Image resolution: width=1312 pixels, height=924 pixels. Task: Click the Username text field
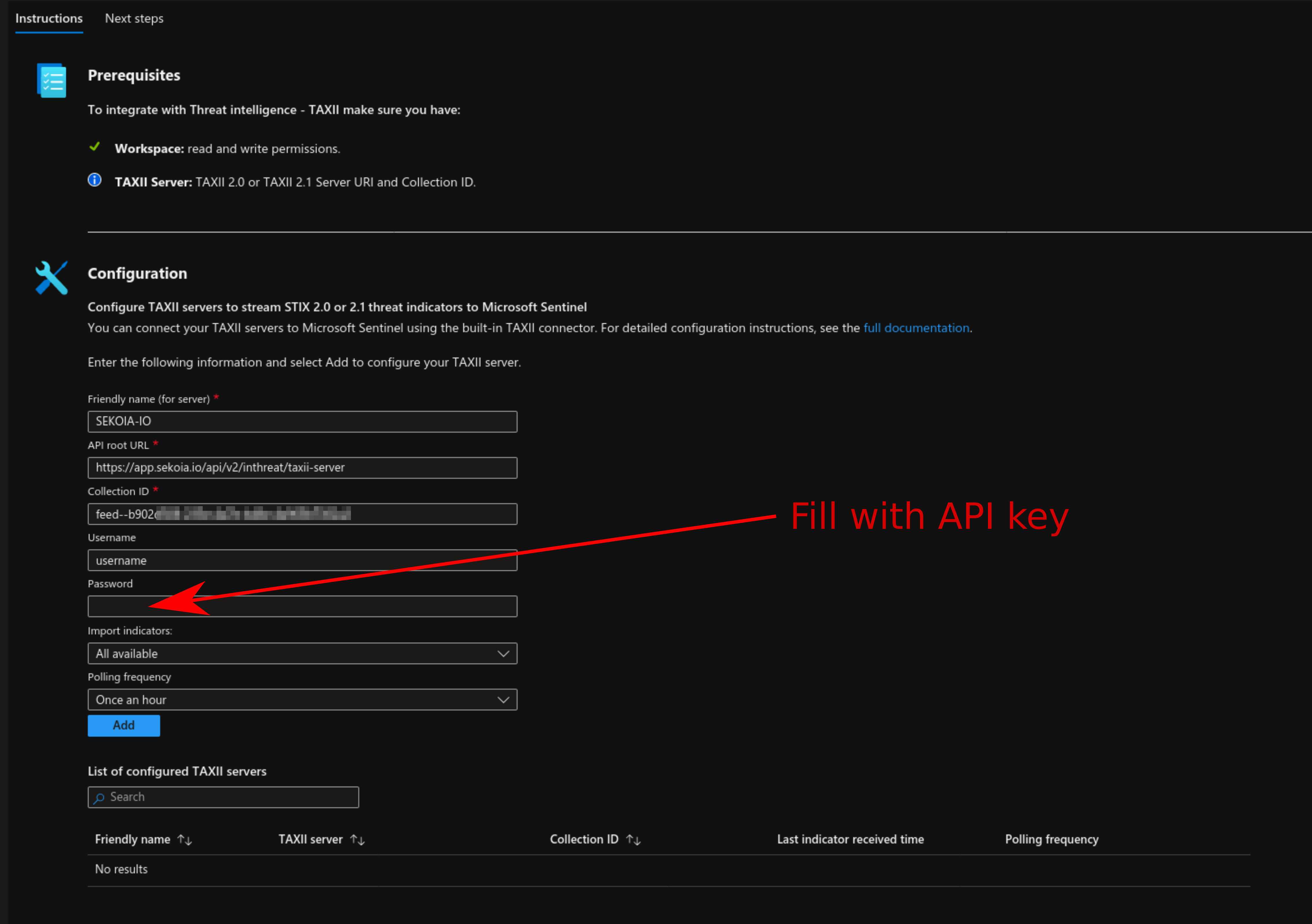[x=302, y=560]
